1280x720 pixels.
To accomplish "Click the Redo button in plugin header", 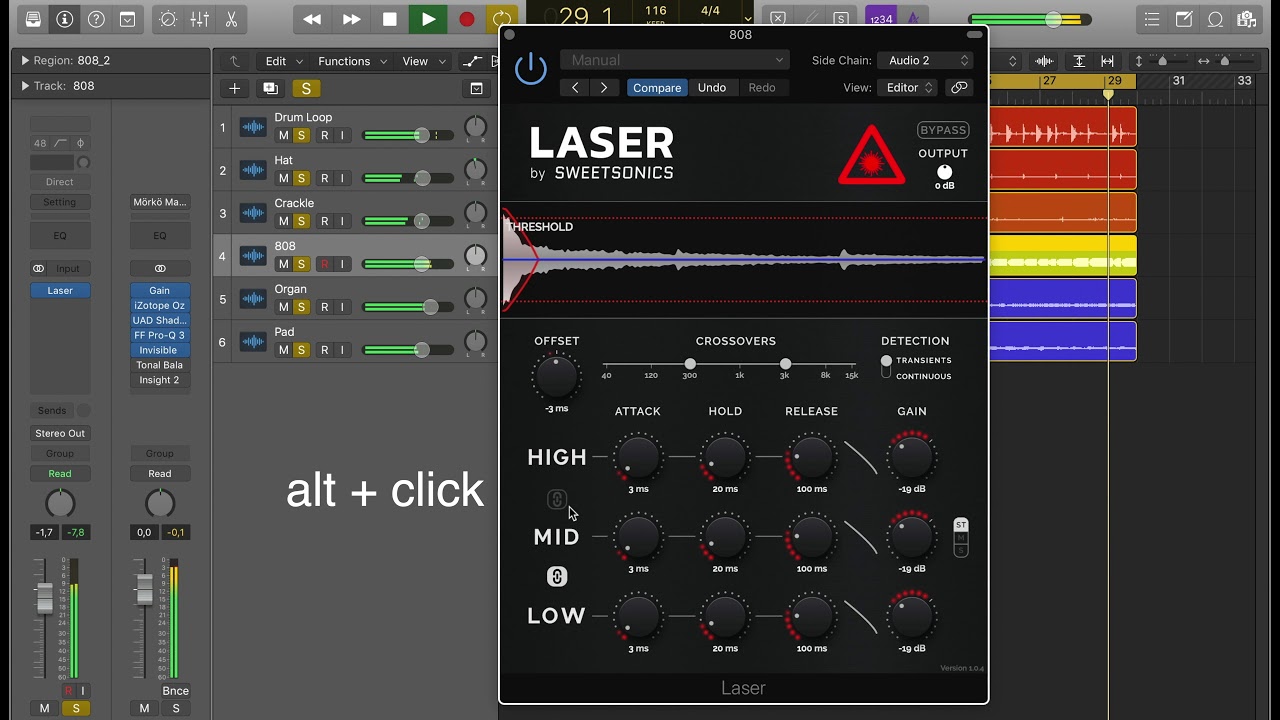I will (762, 87).
